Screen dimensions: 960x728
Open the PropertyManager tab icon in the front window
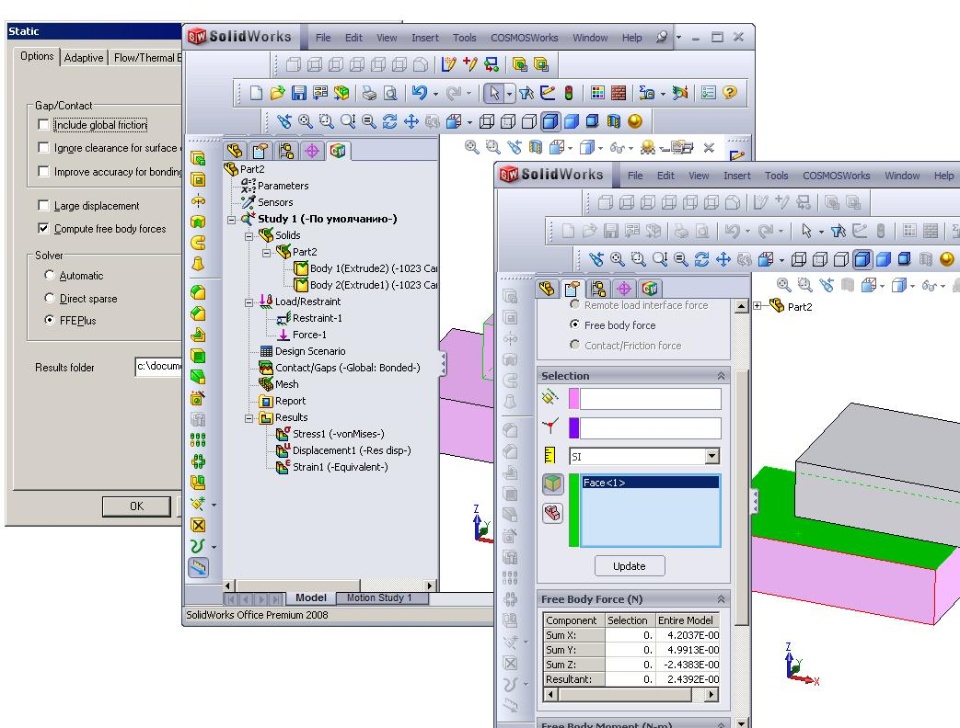point(572,288)
